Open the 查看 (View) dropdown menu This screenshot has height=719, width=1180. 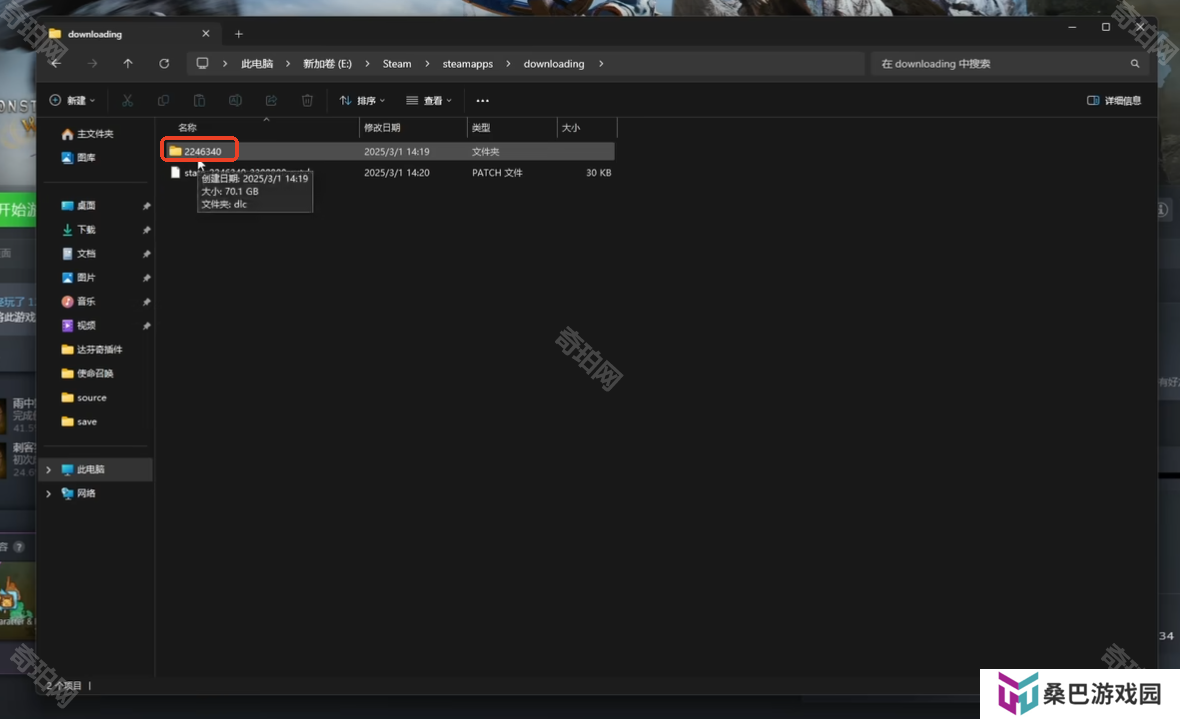[429, 101]
